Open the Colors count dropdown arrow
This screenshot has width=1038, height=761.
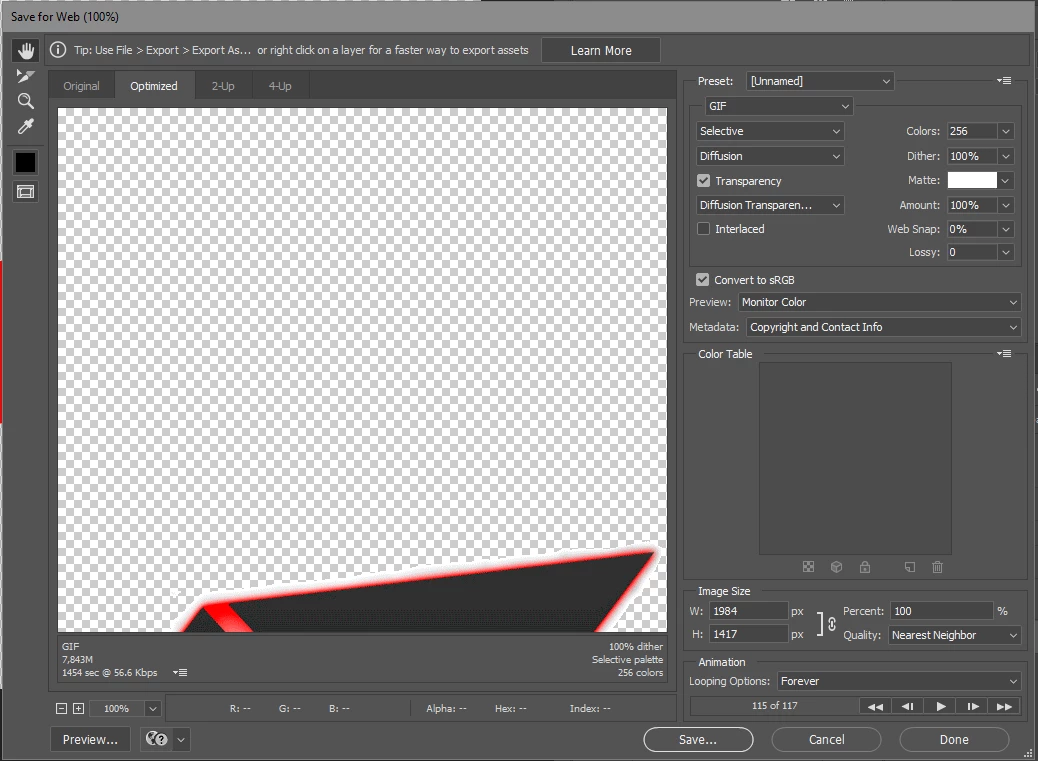pyautogui.click(x=1006, y=131)
